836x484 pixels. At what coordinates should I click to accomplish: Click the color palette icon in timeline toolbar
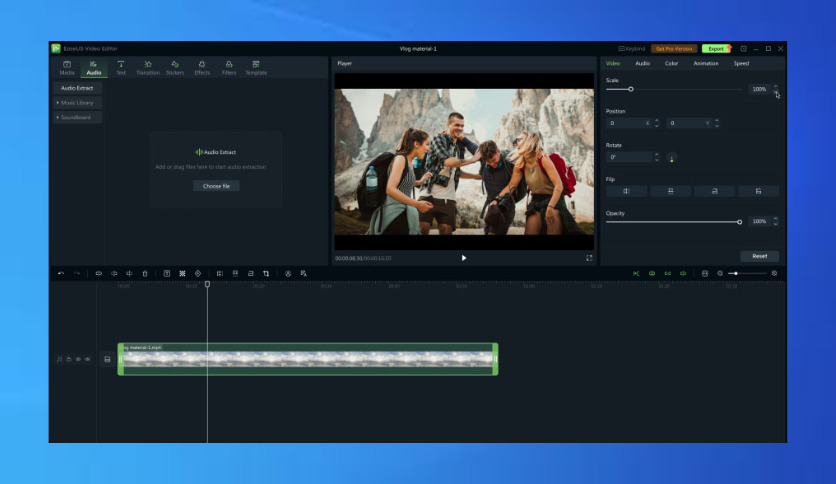pyautogui.click(x=288, y=273)
